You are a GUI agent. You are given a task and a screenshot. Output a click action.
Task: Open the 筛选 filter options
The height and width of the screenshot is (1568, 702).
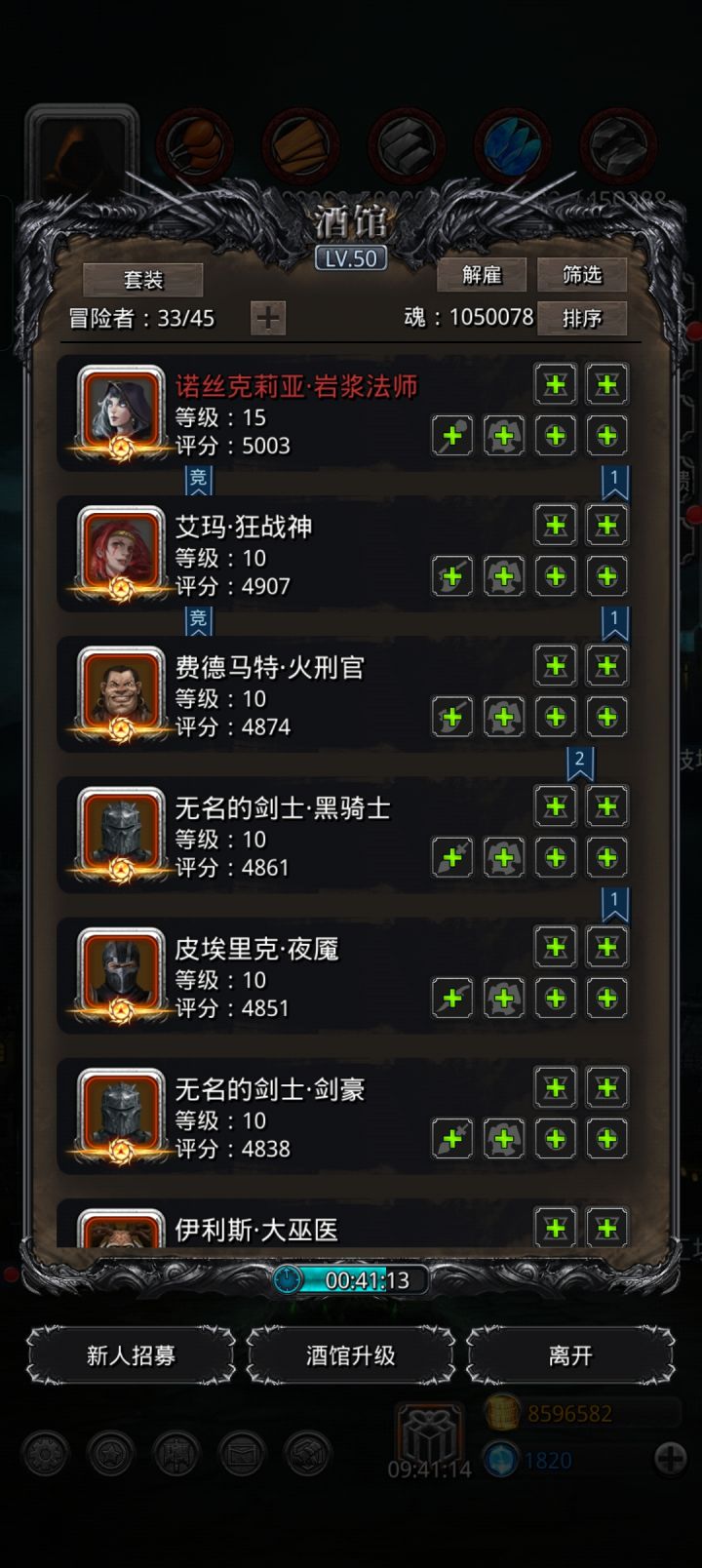(x=582, y=275)
